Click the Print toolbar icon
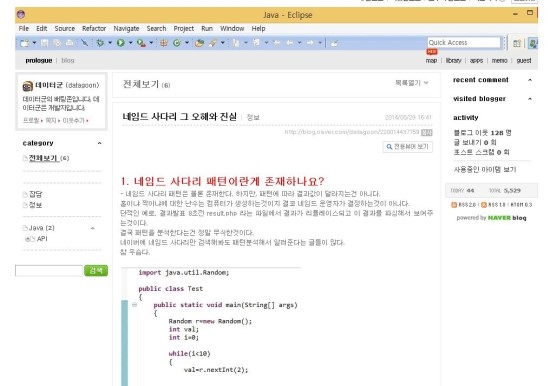The width and height of the screenshot is (550, 386). tap(69, 43)
